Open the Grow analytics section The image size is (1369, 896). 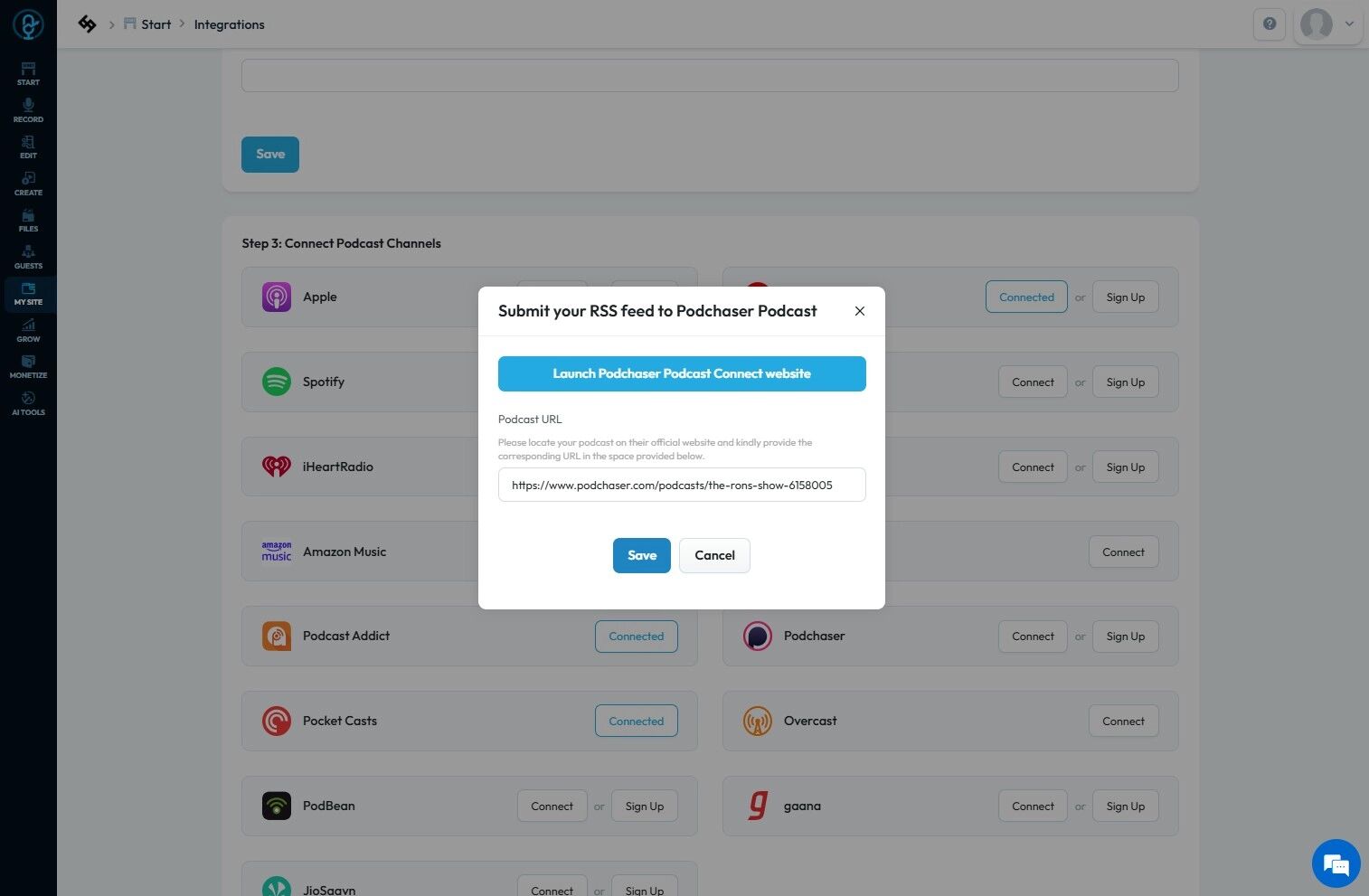(x=28, y=330)
